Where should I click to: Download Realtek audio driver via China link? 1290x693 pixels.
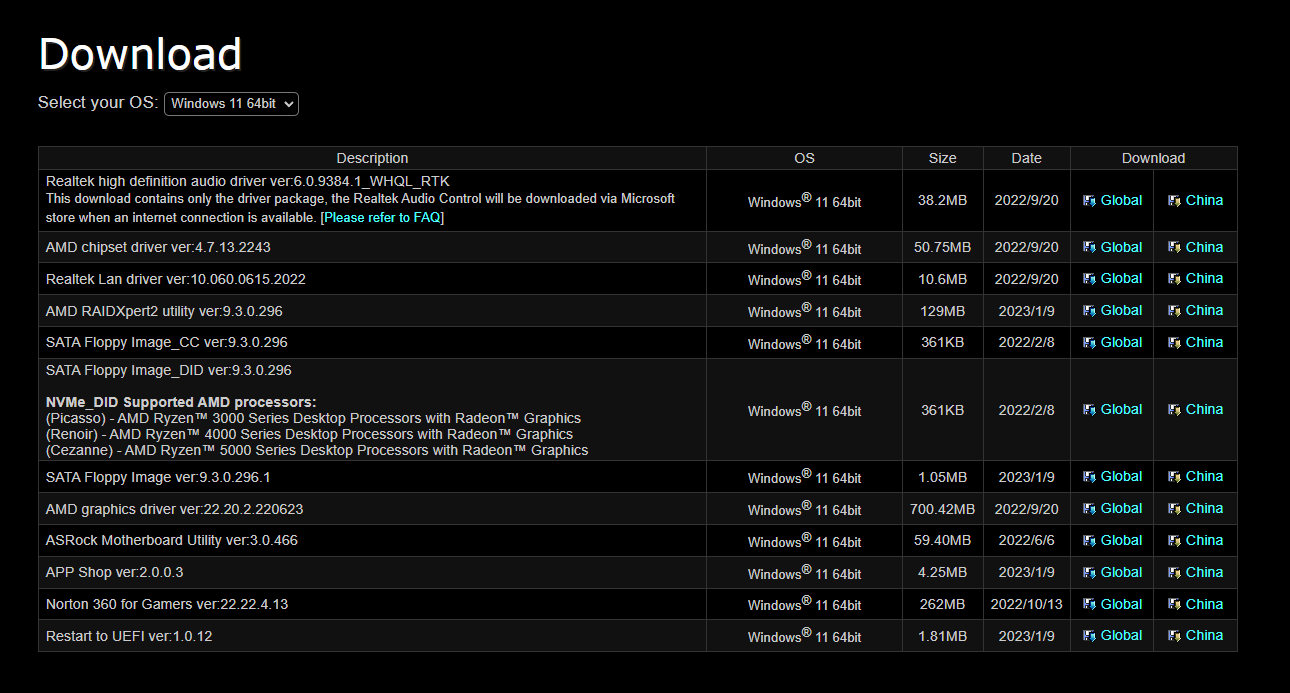(1204, 200)
